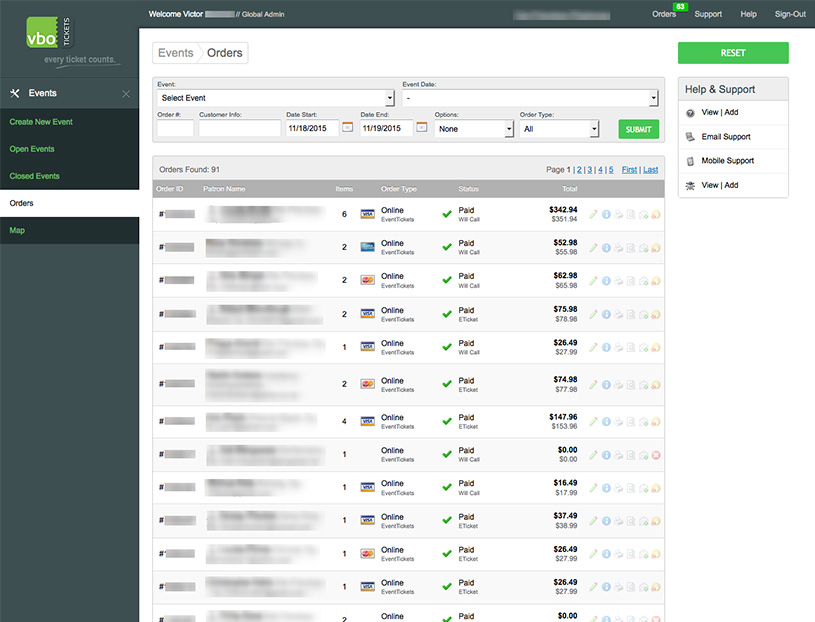The width and height of the screenshot is (815, 622).
Task: Open Support in the top navigation
Action: point(708,14)
